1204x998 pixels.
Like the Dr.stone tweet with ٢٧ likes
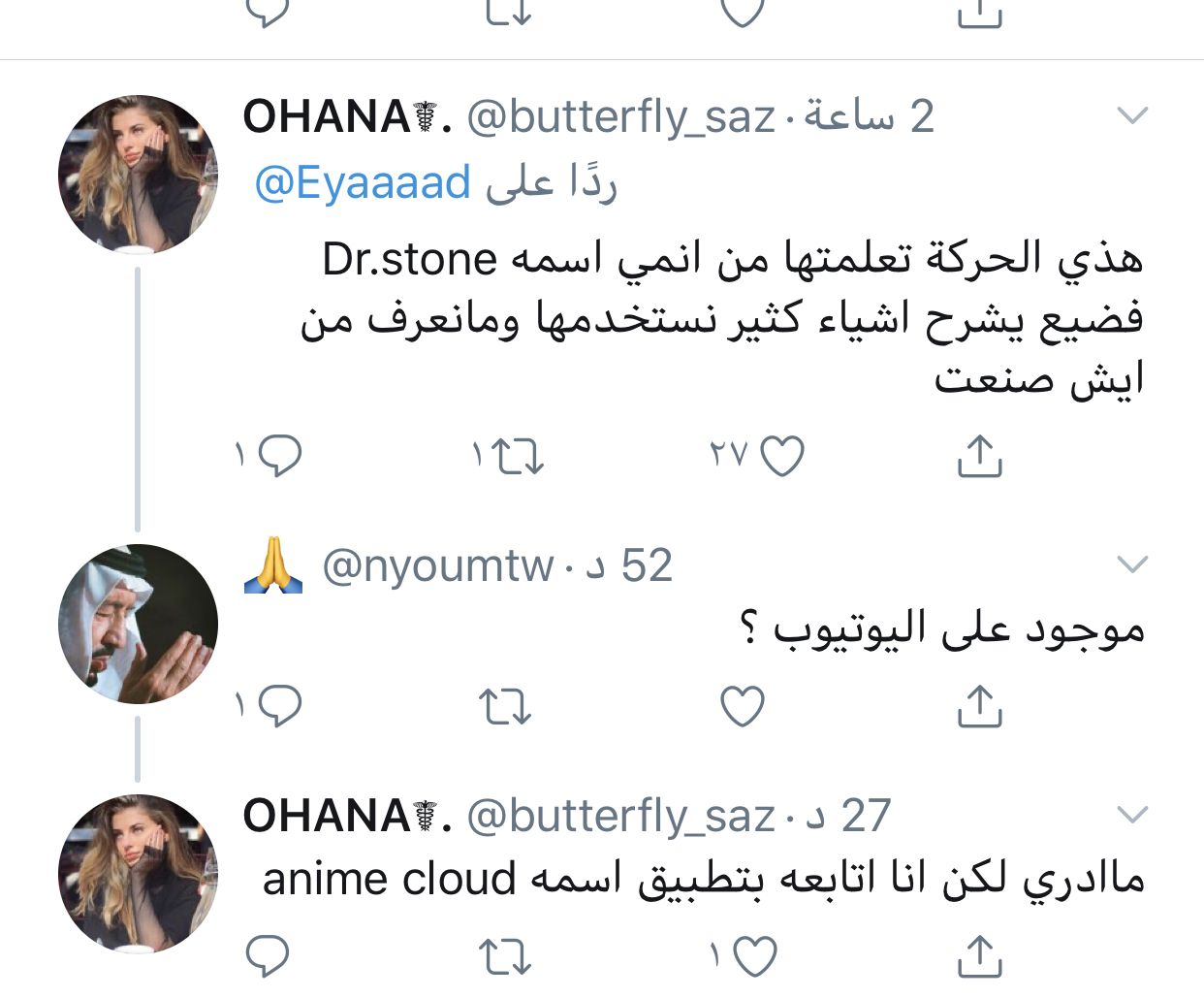click(x=781, y=456)
